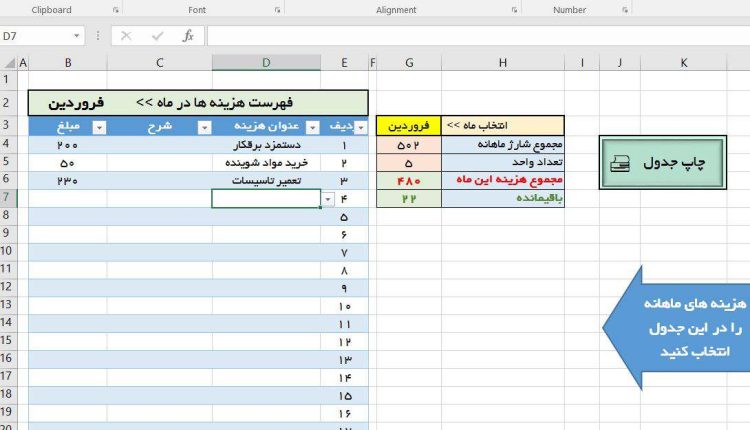The width and height of the screenshot is (750, 430).
Task: Select the column G header
Action: [x=409, y=63]
